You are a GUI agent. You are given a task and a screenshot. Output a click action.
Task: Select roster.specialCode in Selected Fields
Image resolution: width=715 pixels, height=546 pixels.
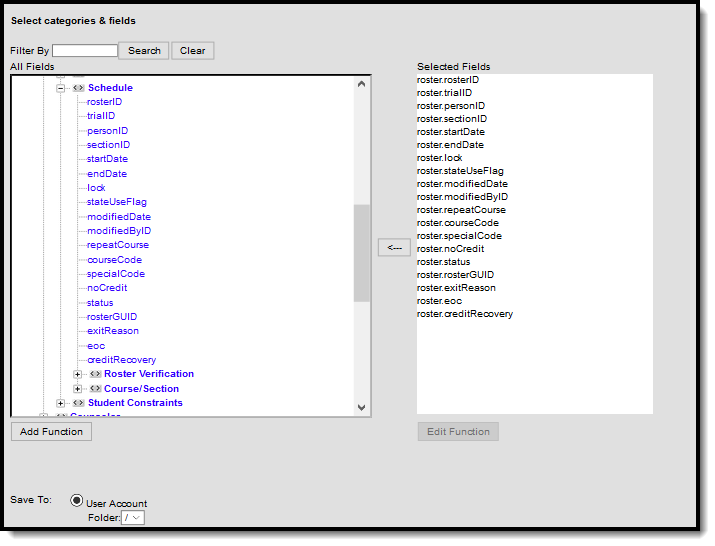459,236
